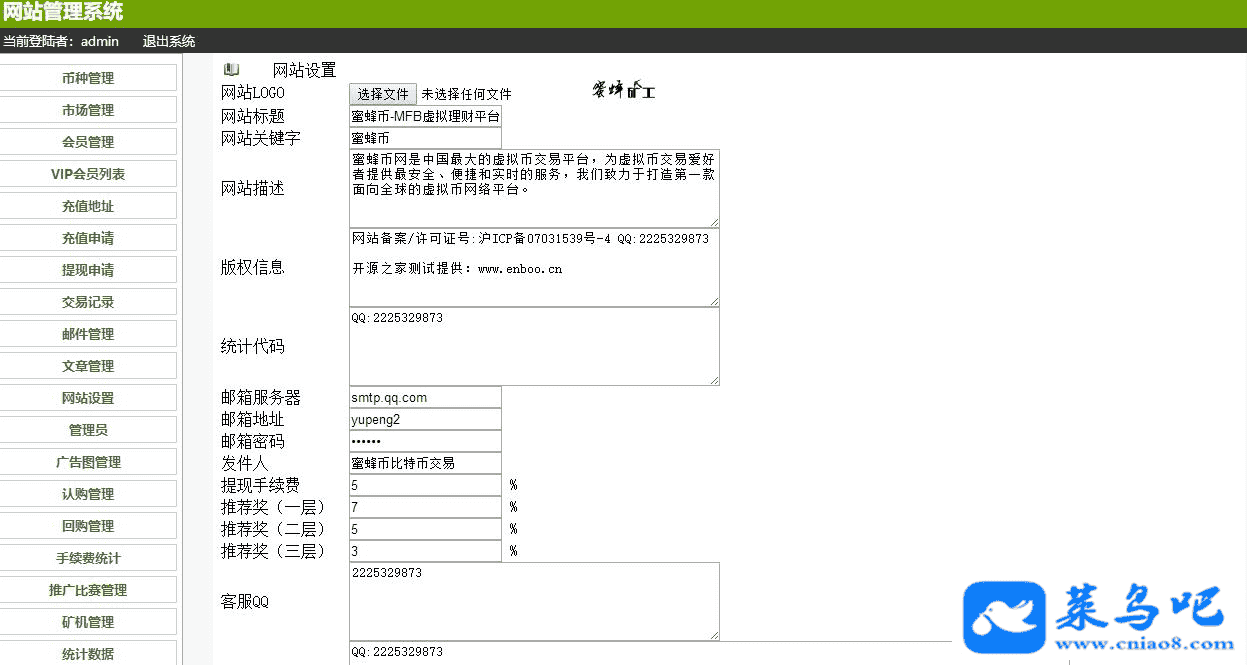Go to 认购管理 section
The height and width of the screenshot is (665, 1247).
coord(88,494)
